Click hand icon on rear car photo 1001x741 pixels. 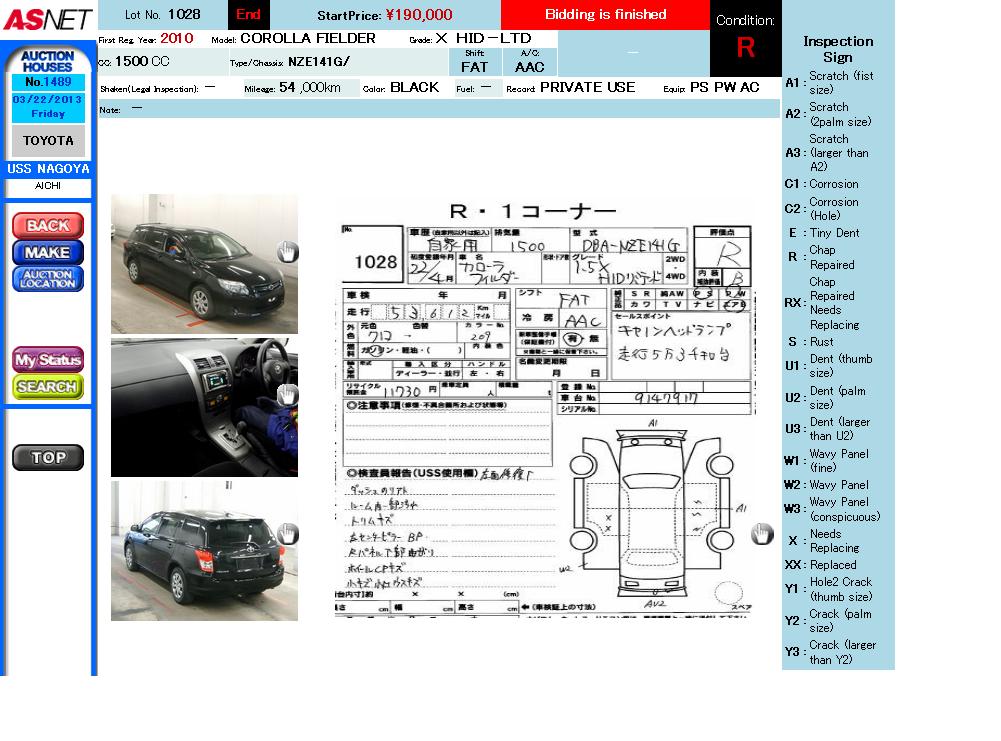pos(287,534)
